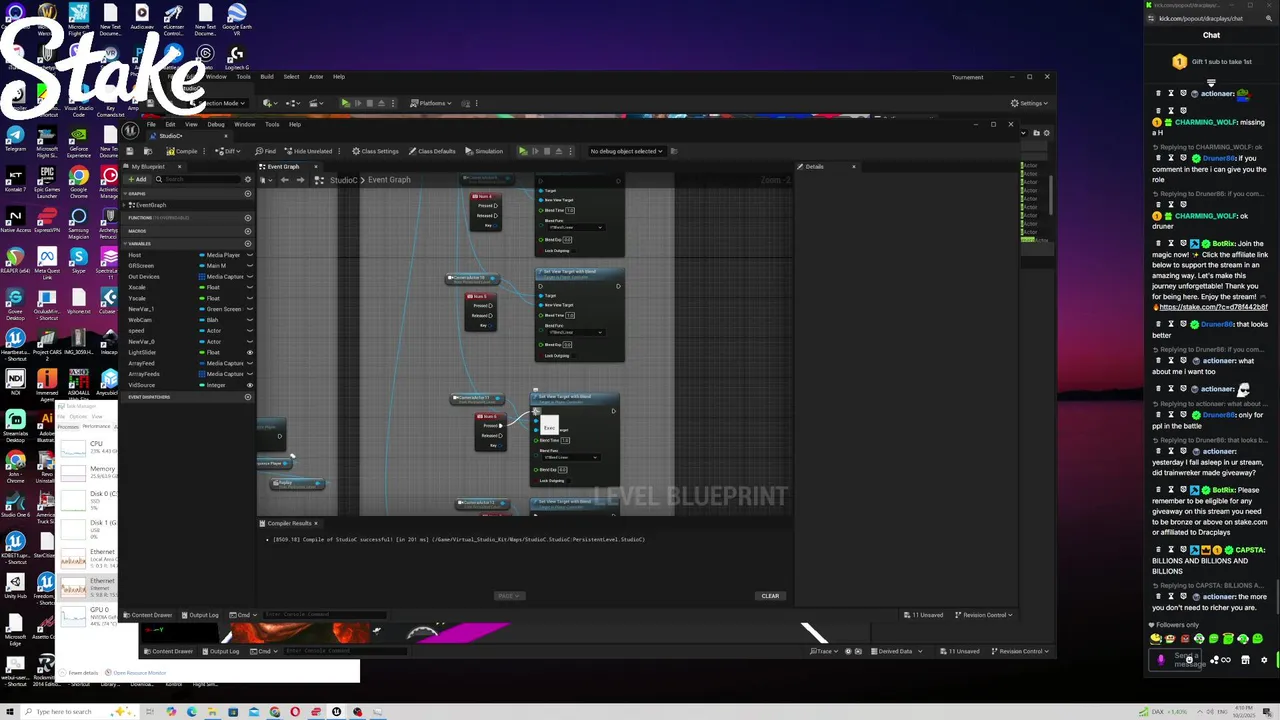The height and width of the screenshot is (720, 1280).
Task: Toggle visibility of Yscale variable
Action: (249, 298)
